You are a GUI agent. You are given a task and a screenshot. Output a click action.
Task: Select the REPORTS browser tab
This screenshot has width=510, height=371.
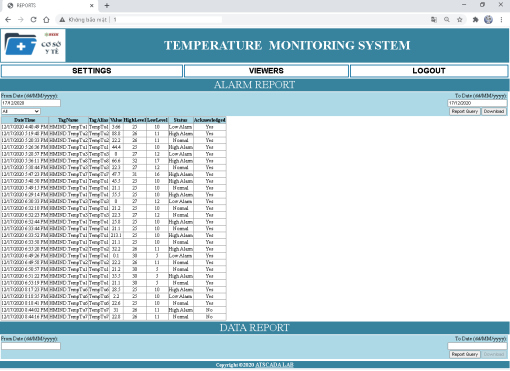pos(50,5)
